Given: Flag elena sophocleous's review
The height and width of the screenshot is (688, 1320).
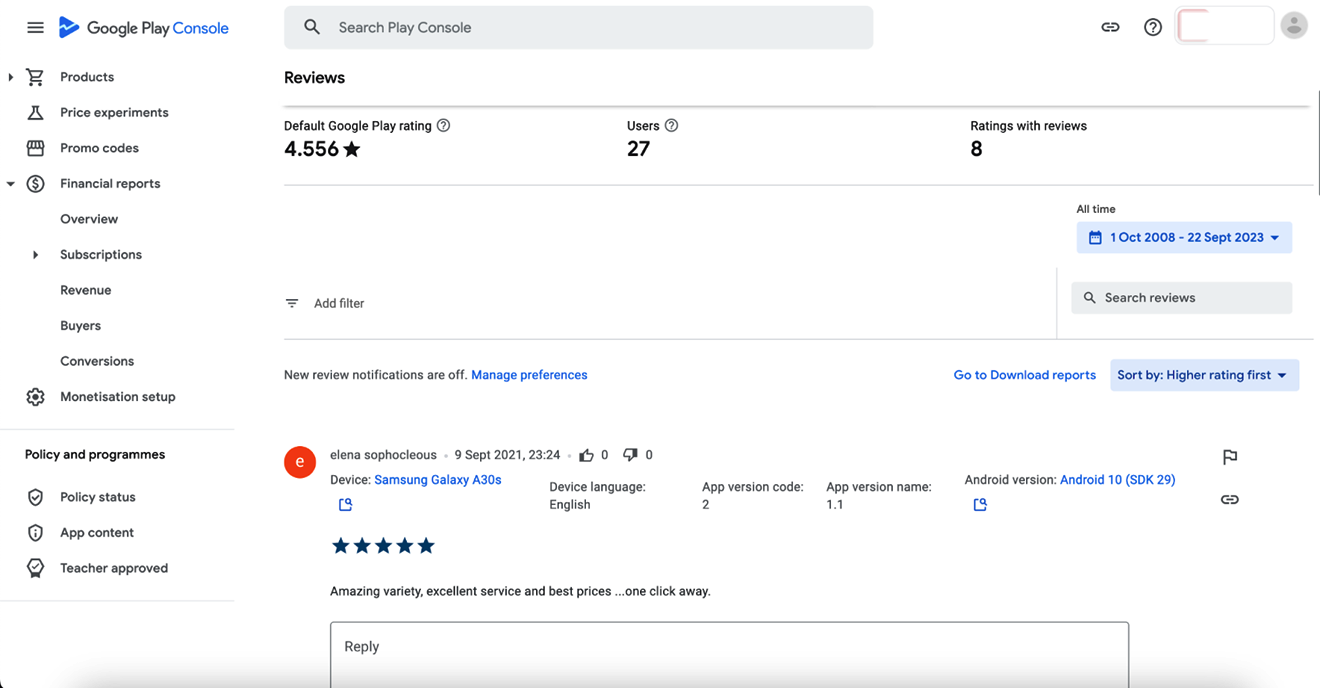Looking at the screenshot, I should [x=1230, y=457].
